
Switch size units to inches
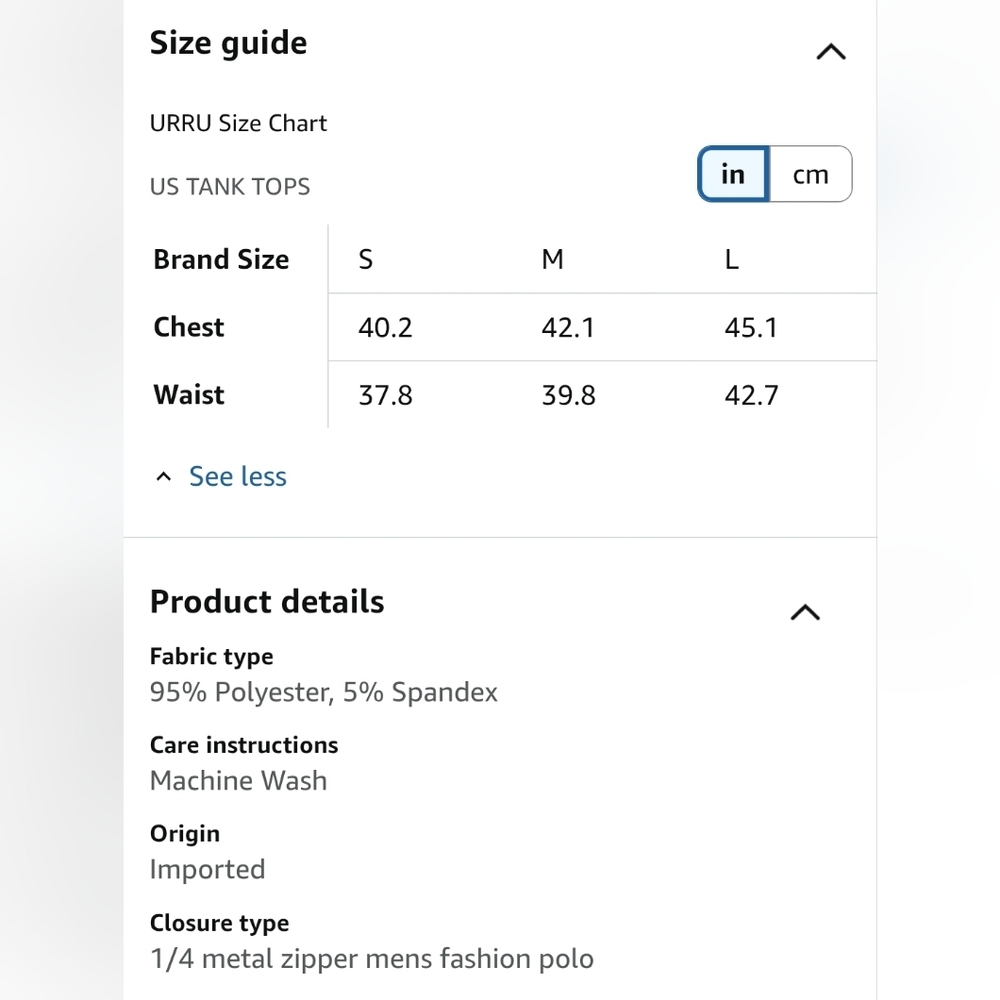(733, 174)
